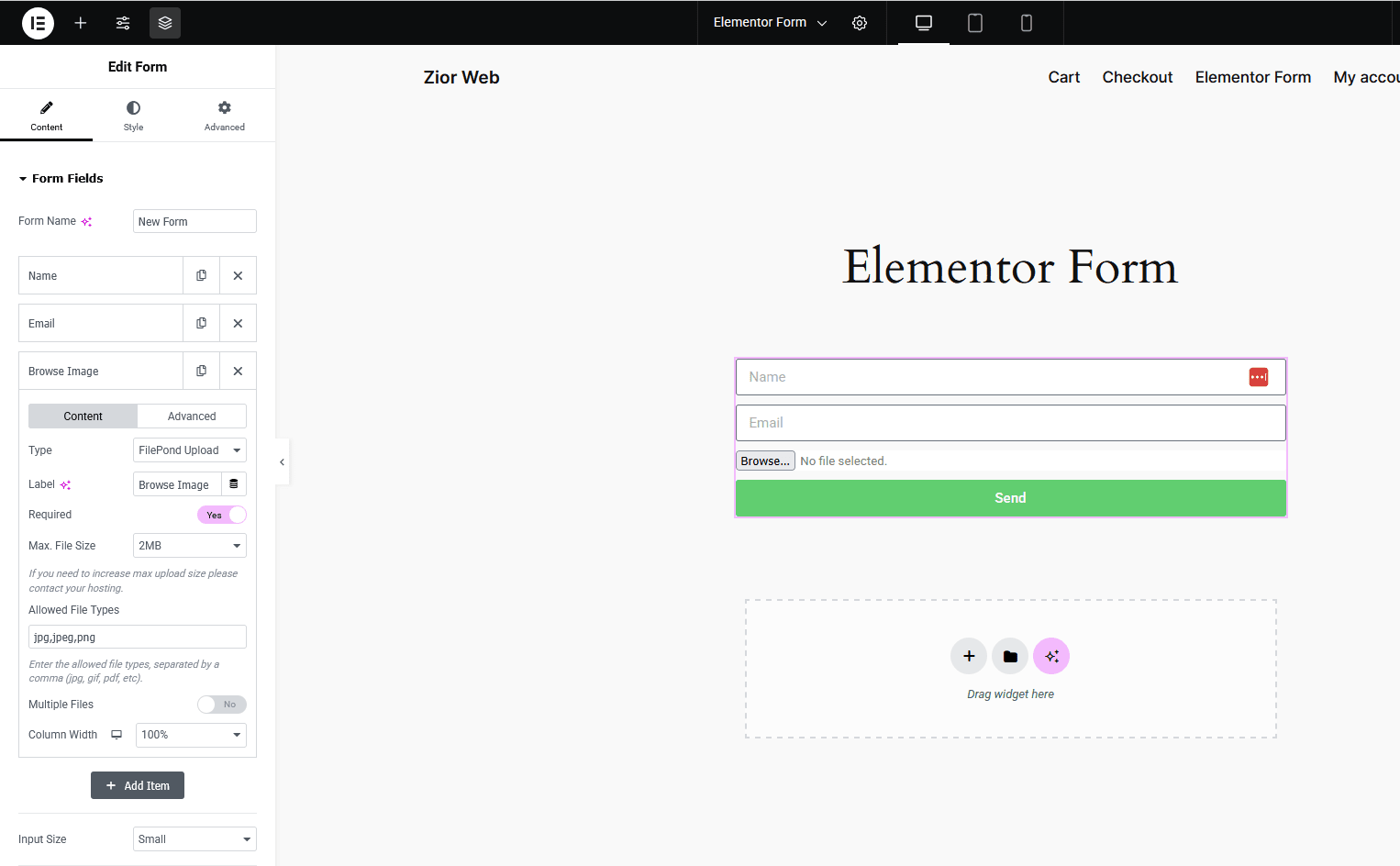Collapse the Form Fields section
This screenshot has height=866, width=1400.
[x=61, y=178]
